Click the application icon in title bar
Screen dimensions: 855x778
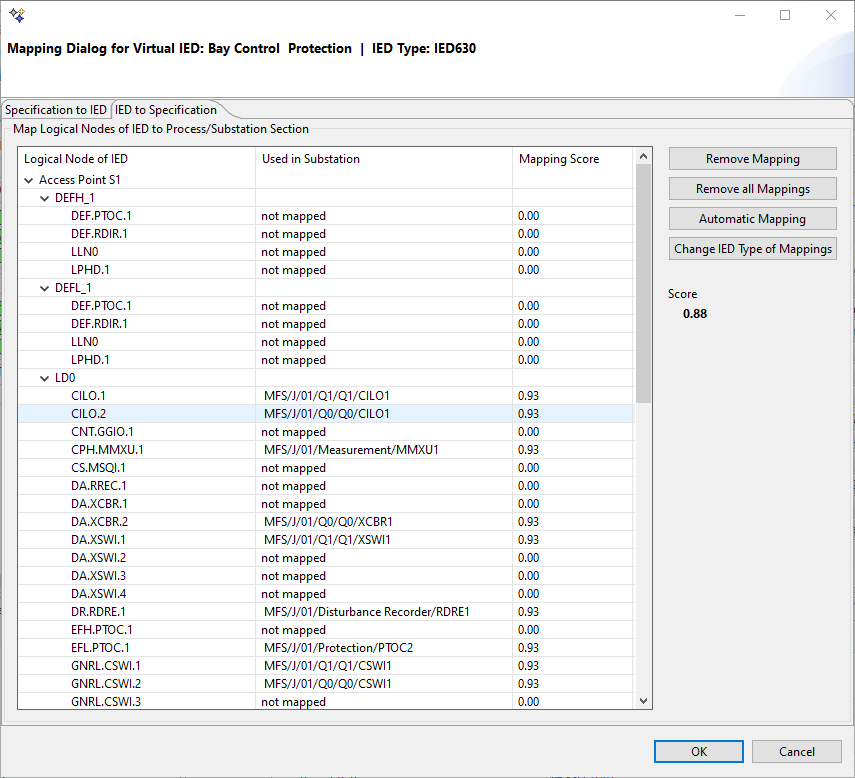(17, 15)
